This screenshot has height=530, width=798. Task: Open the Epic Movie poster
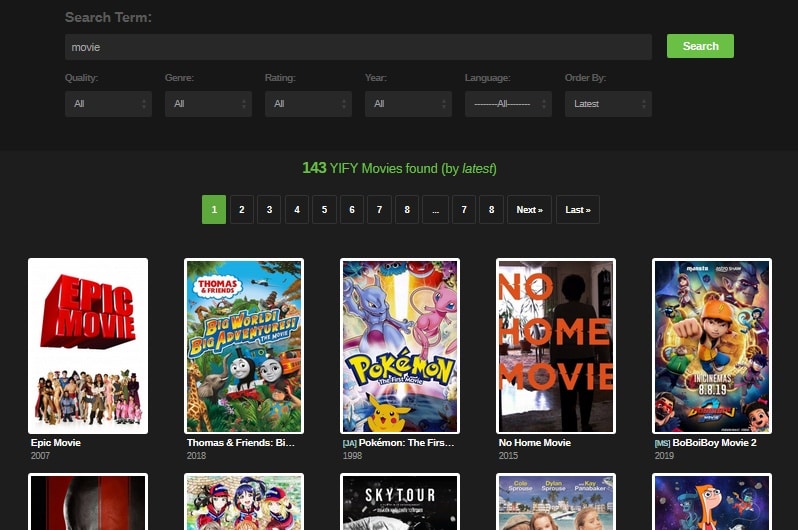coord(88,346)
